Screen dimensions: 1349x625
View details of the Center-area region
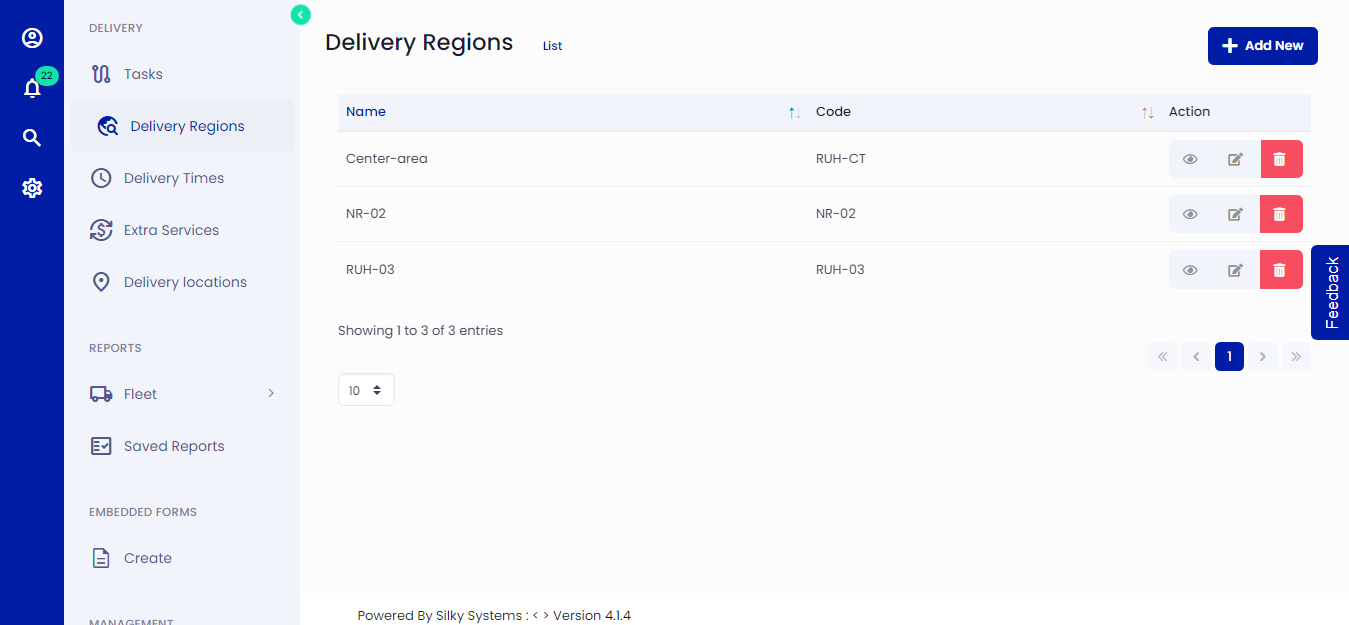[x=1190, y=158]
